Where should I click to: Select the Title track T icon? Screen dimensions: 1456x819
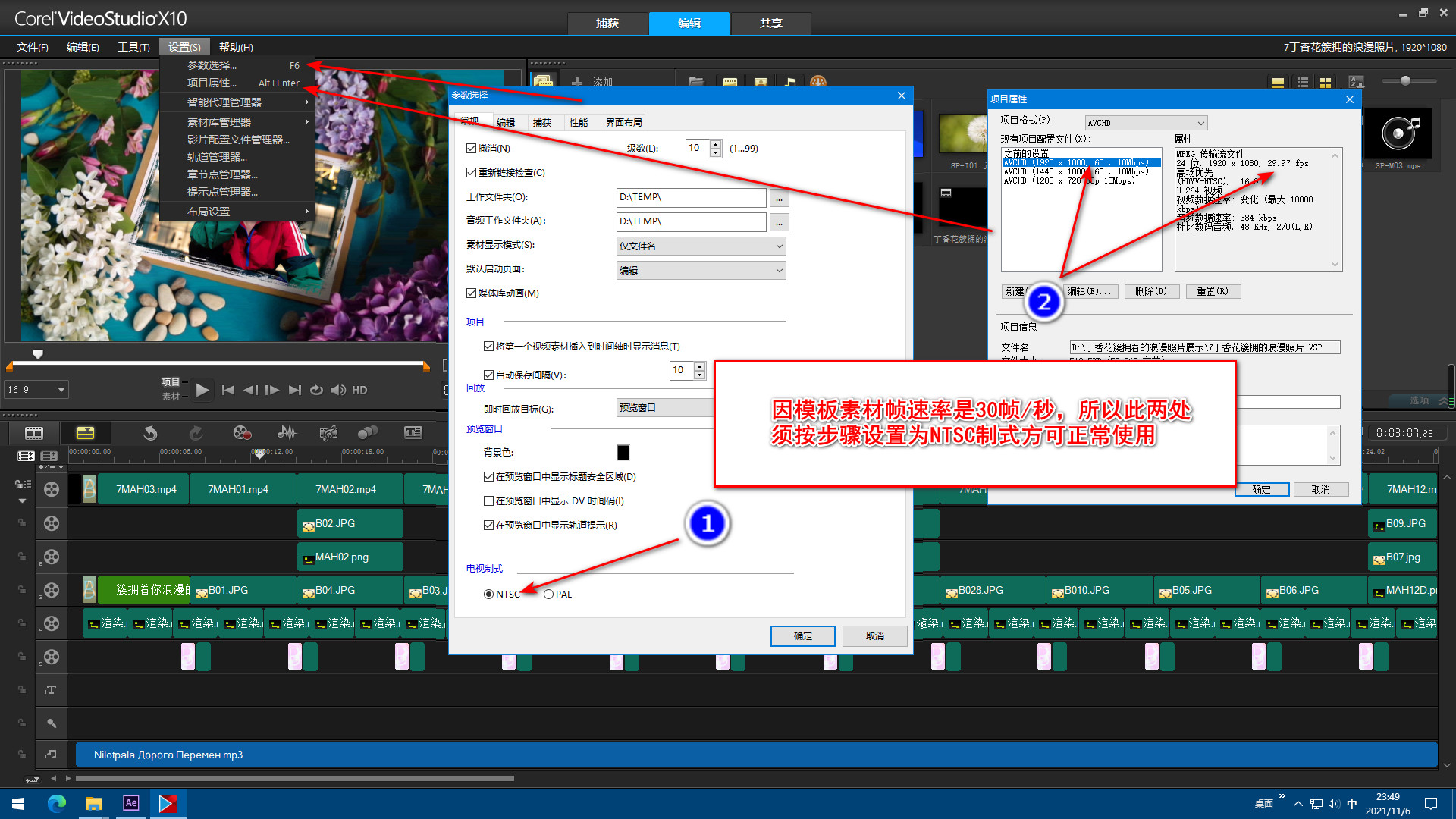(51, 690)
